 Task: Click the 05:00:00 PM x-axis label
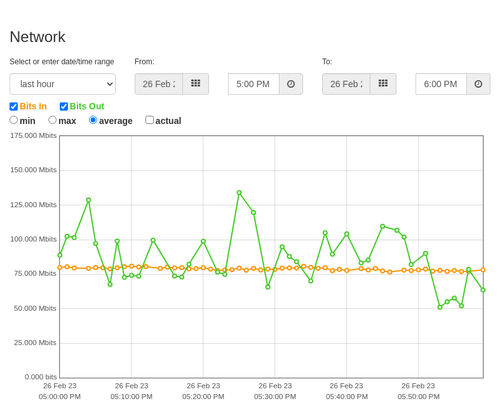pos(60,397)
